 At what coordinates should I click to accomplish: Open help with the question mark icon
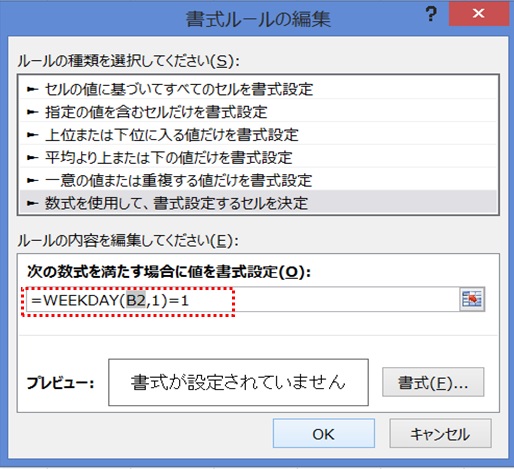point(431,15)
